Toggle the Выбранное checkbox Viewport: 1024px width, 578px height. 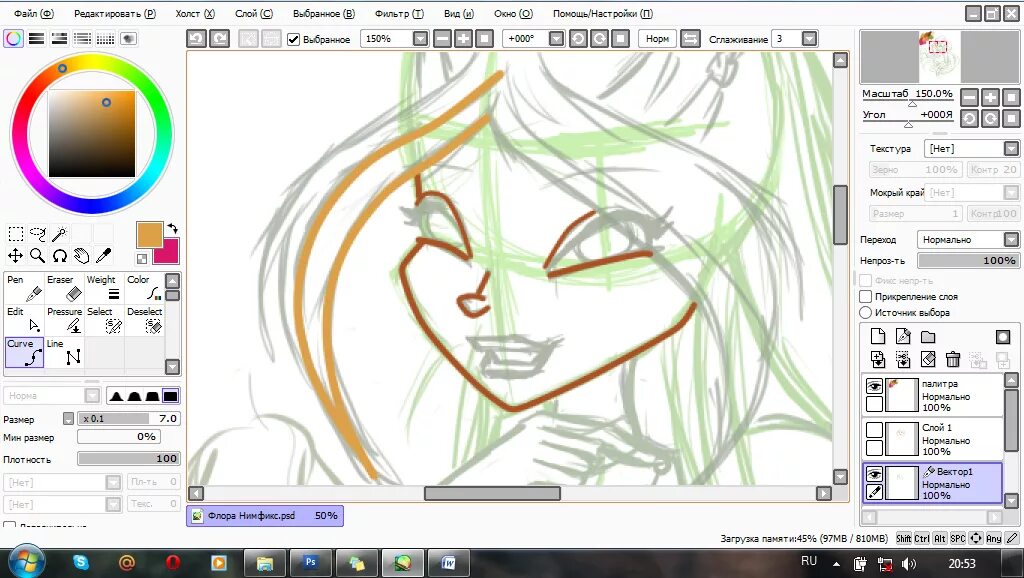click(293, 39)
